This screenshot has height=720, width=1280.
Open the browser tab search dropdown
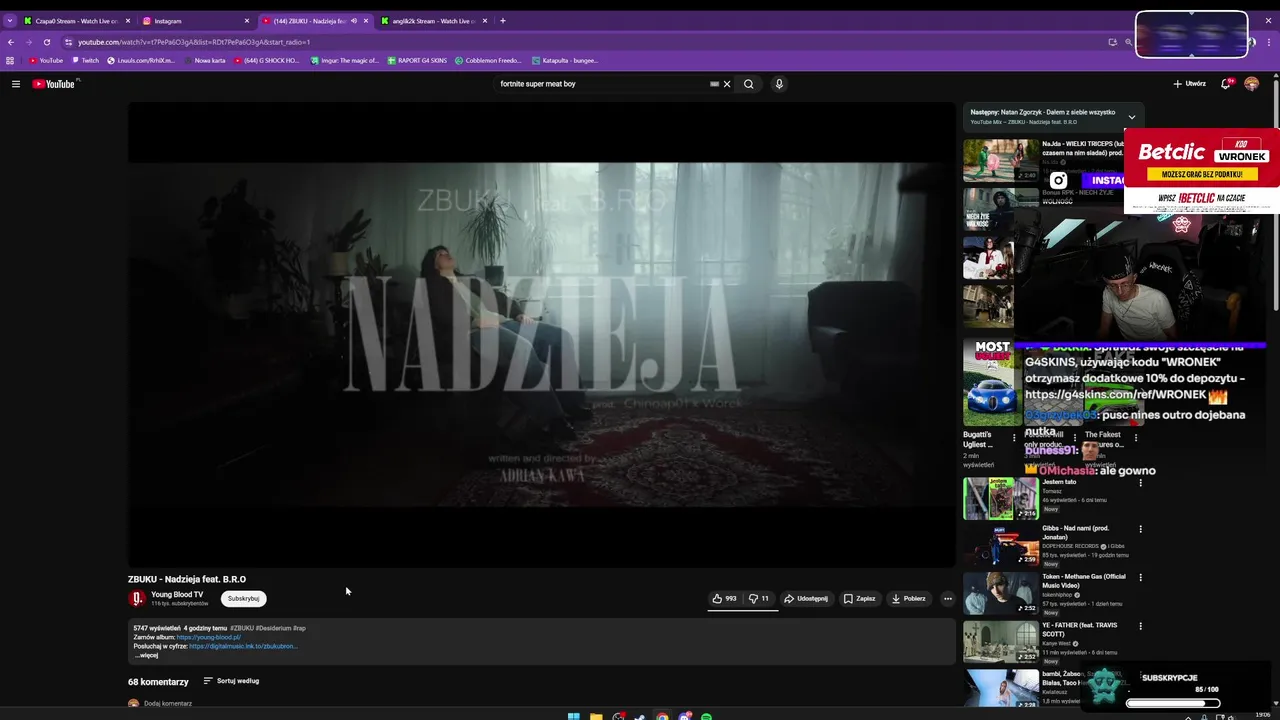tap(9, 21)
